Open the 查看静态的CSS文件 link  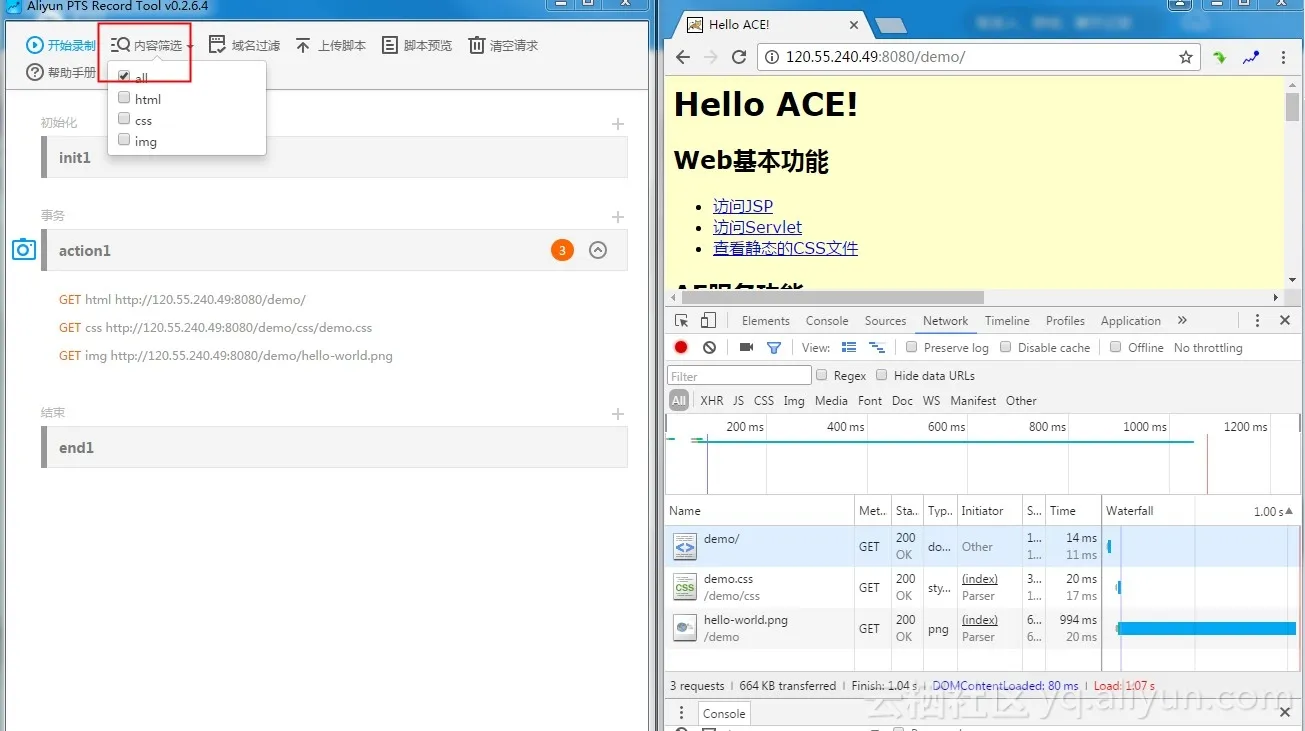[785, 248]
